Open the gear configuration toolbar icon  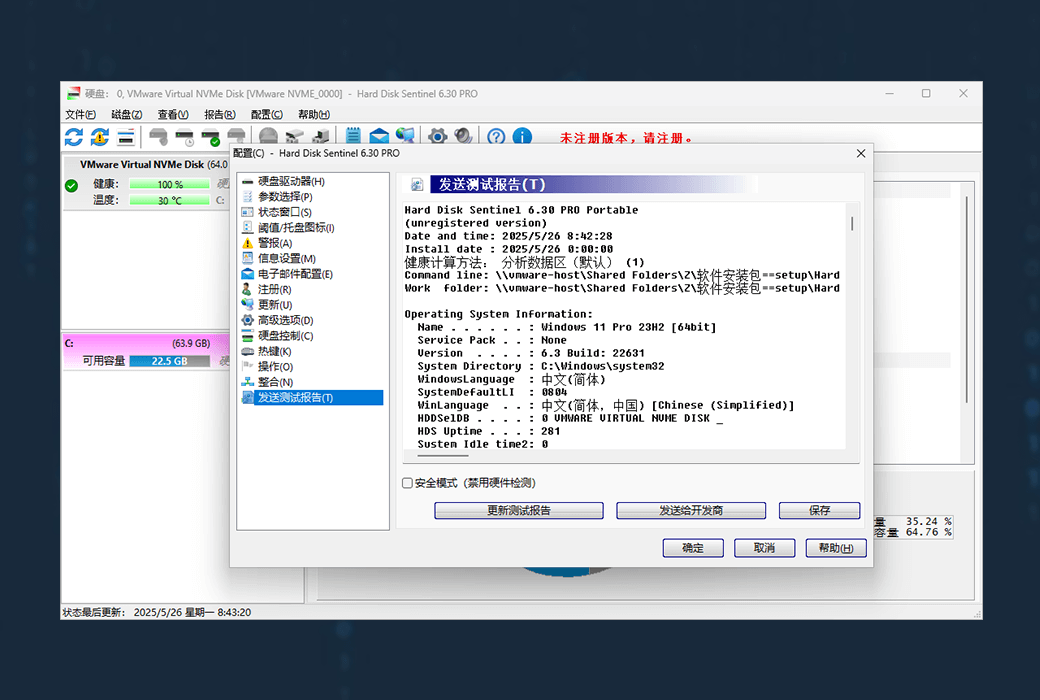437,136
